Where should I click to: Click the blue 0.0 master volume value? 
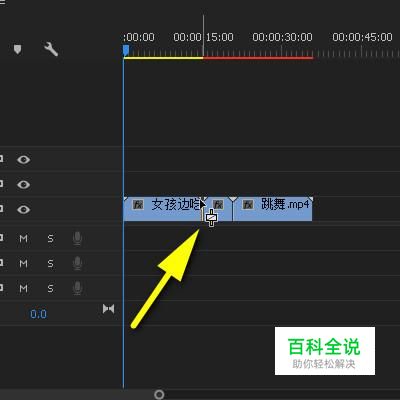point(38,314)
